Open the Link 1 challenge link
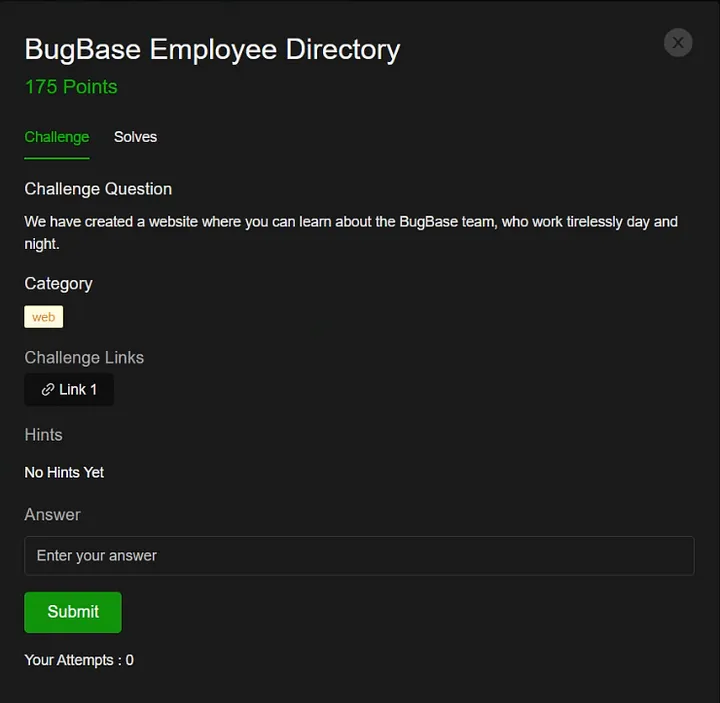Image resolution: width=720 pixels, height=703 pixels. [69, 390]
